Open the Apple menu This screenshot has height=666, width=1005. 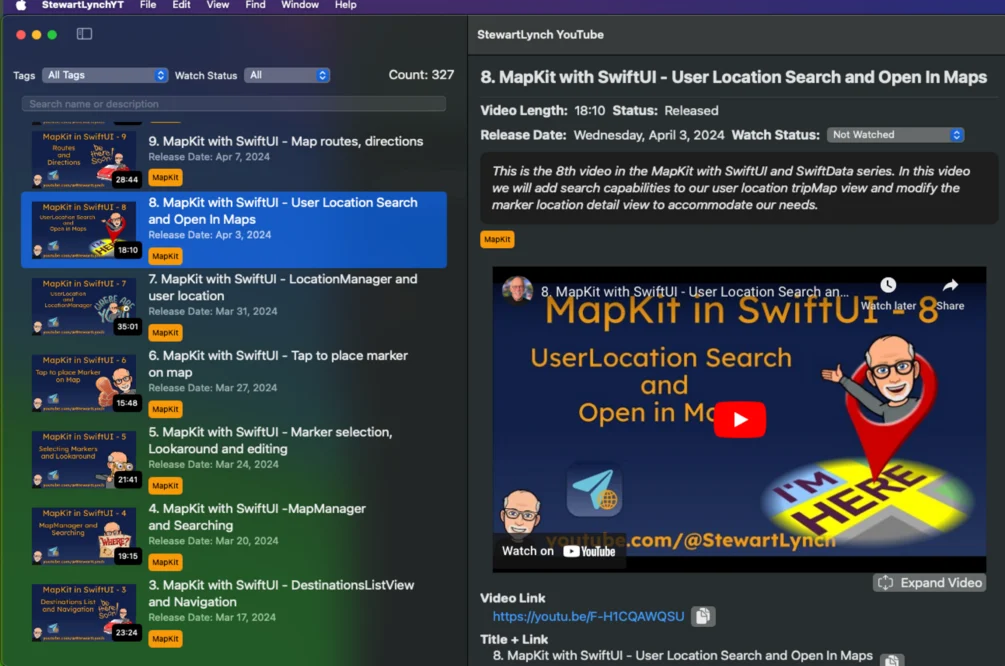pyautogui.click(x=20, y=5)
